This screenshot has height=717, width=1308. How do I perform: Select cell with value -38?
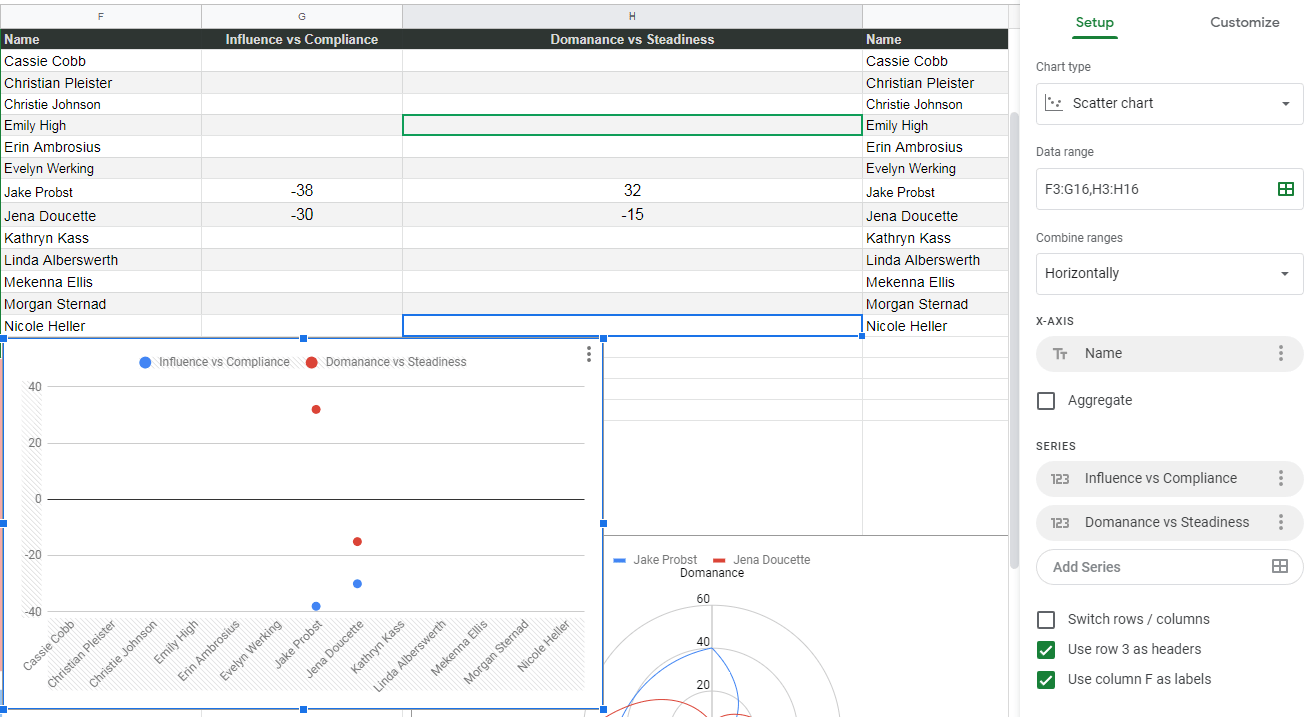click(302, 191)
